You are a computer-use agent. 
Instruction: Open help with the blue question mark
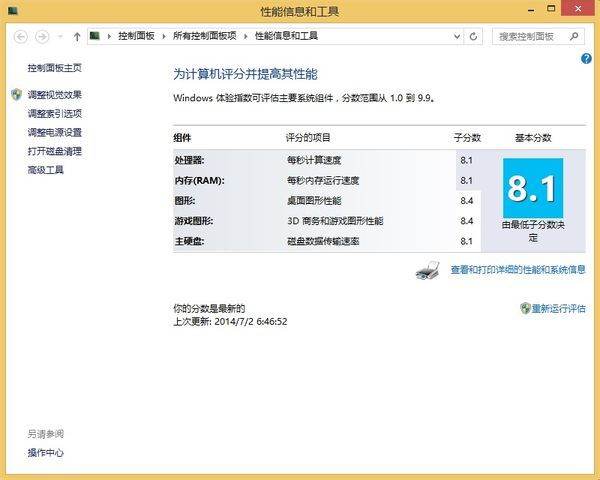[x=586, y=59]
